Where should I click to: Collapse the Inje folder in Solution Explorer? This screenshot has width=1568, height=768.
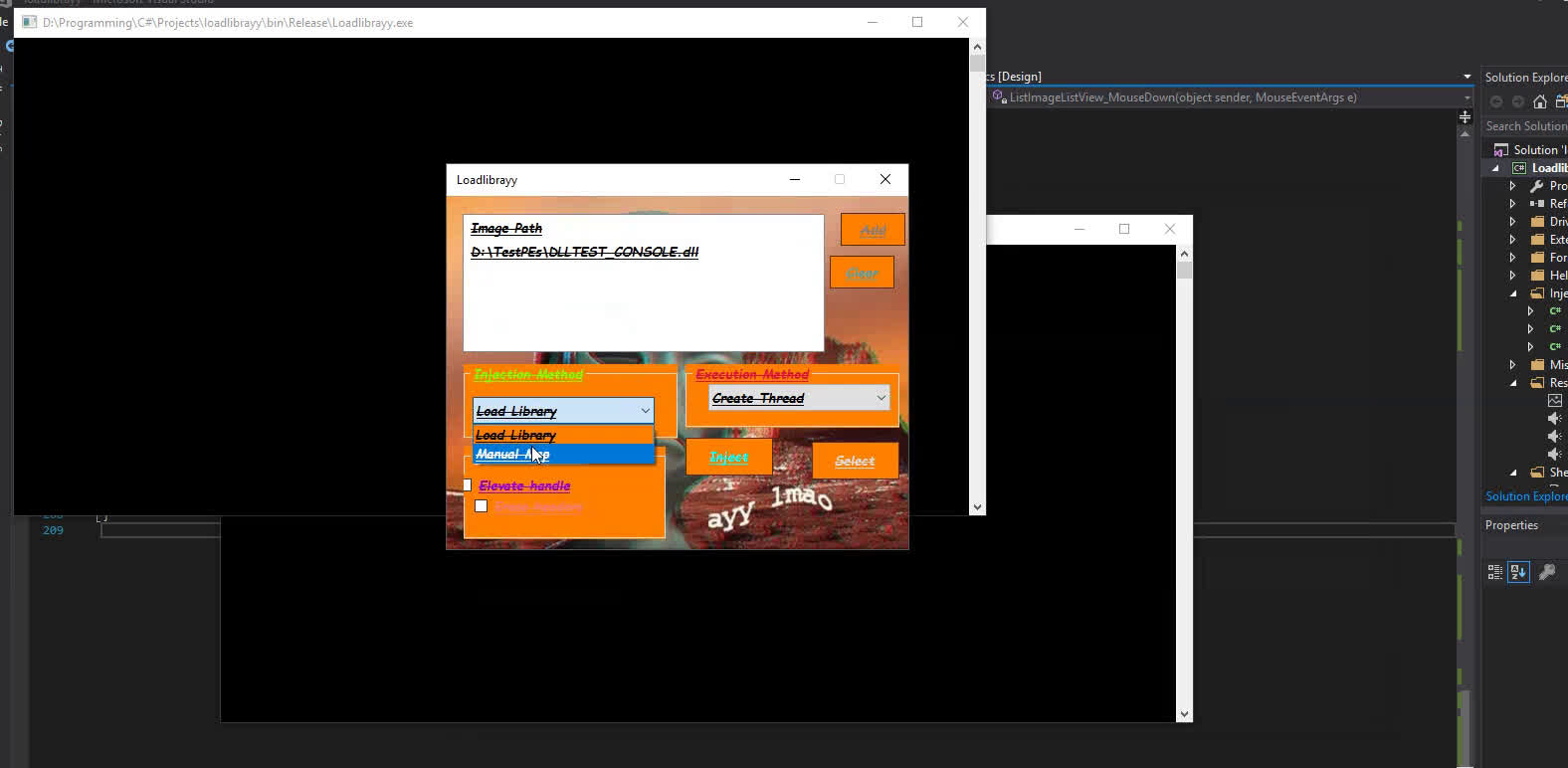tap(1513, 293)
